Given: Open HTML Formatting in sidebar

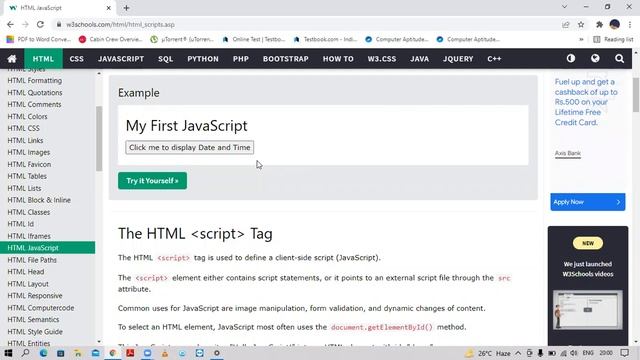Looking at the screenshot, I should pyautogui.click(x=35, y=80).
